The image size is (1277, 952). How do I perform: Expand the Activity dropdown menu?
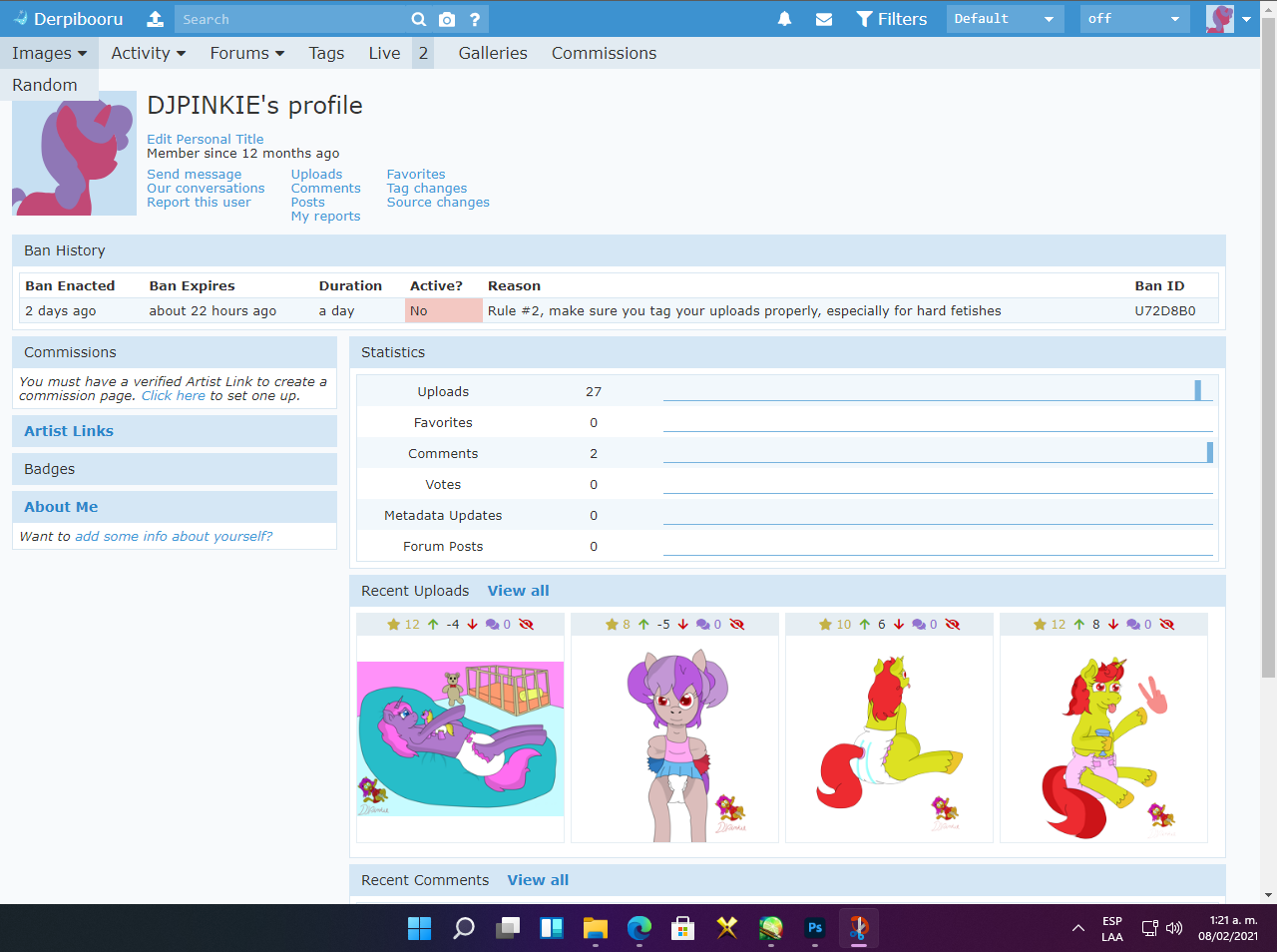148,53
